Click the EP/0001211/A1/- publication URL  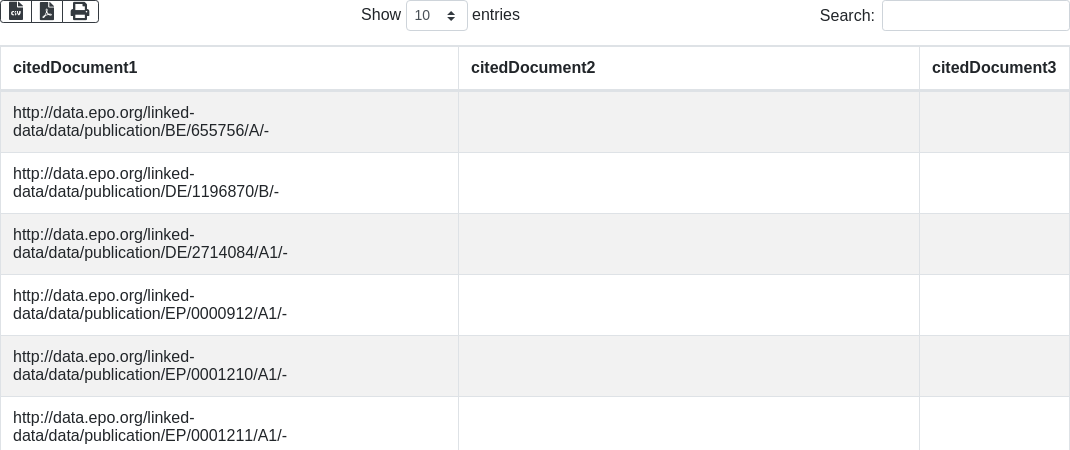click(x=150, y=427)
